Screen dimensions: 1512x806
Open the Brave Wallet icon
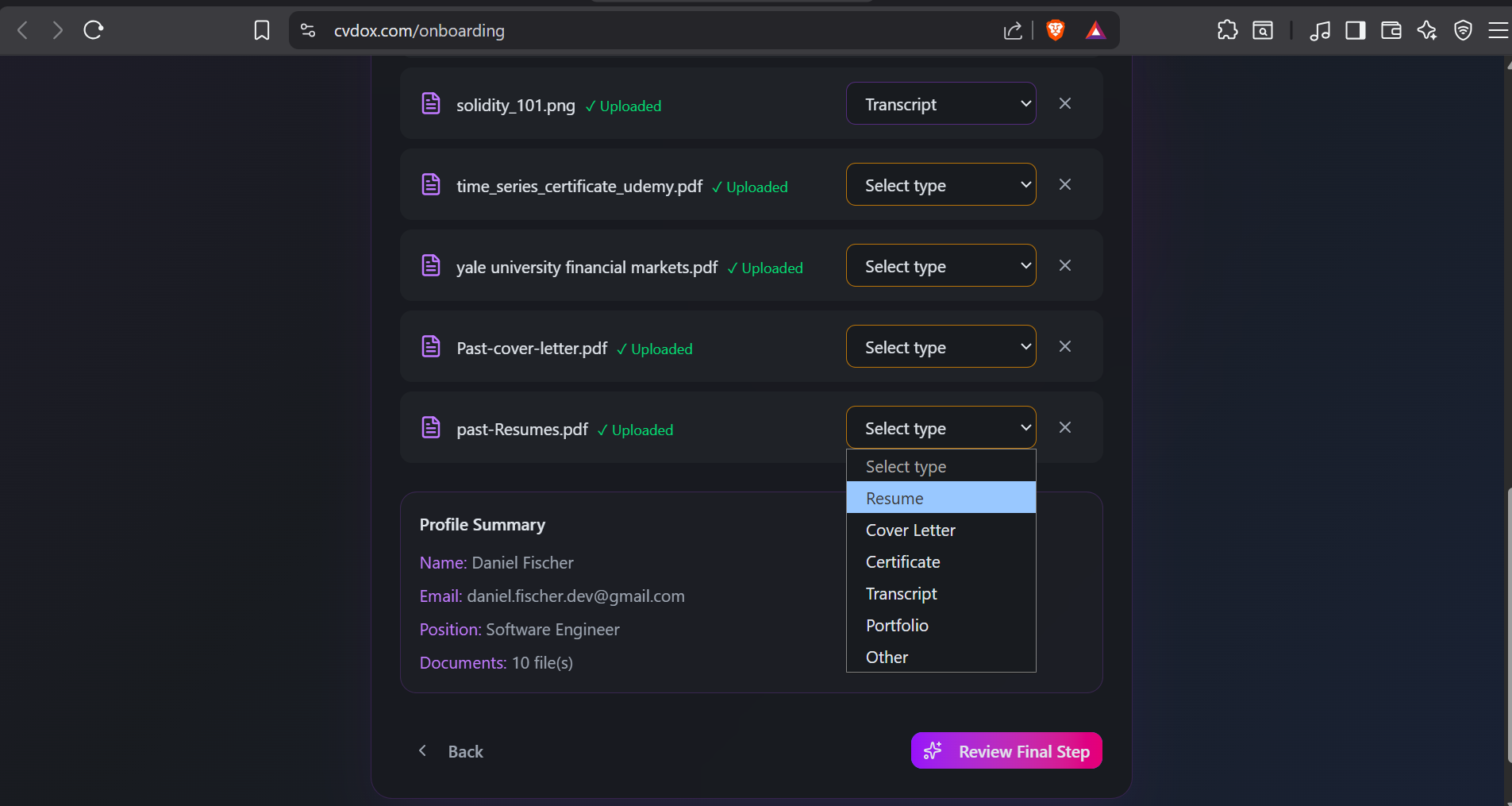[1391, 30]
